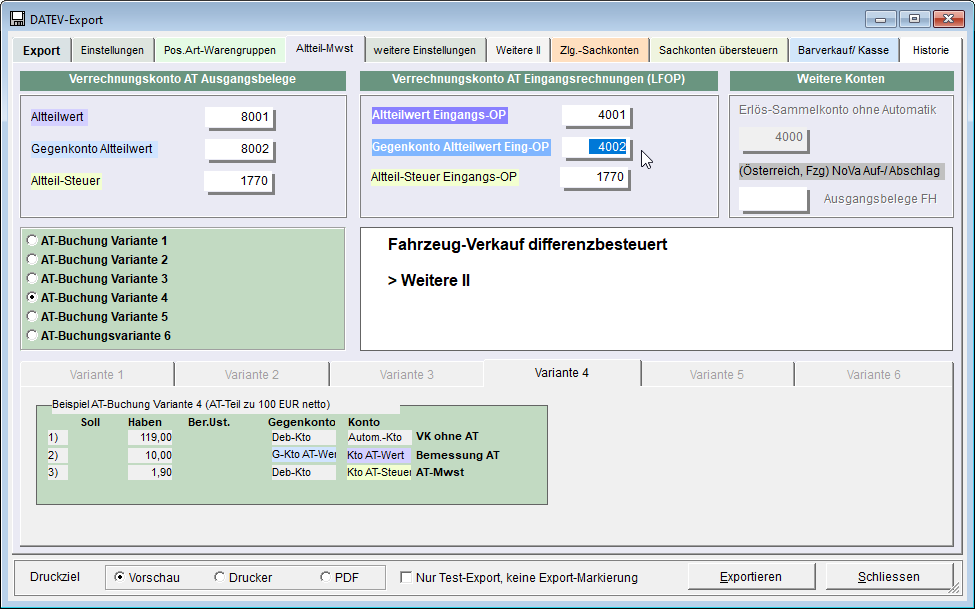The width and height of the screenshot is (975, 609).
Task: Click the purple Altteilwert label
Action: coord(58,117)
